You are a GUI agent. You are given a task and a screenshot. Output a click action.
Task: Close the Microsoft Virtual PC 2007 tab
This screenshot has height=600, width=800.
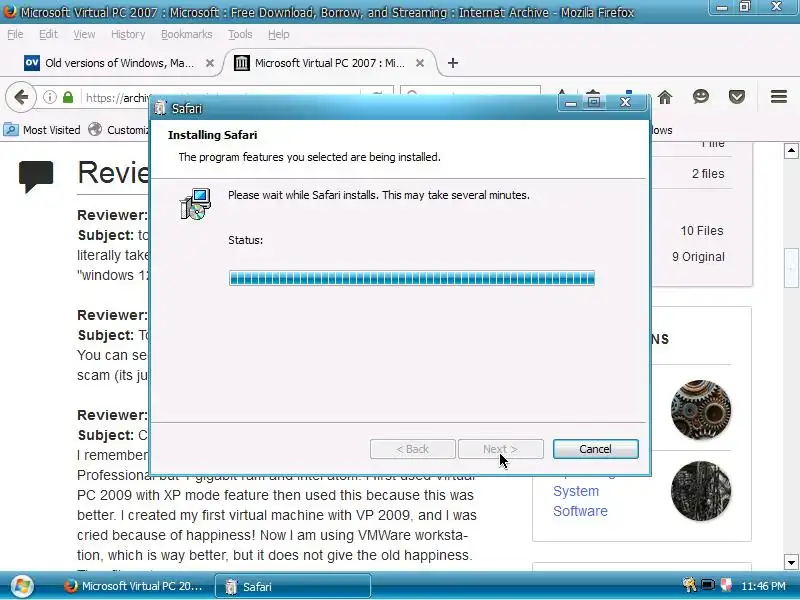click(420, 63)
